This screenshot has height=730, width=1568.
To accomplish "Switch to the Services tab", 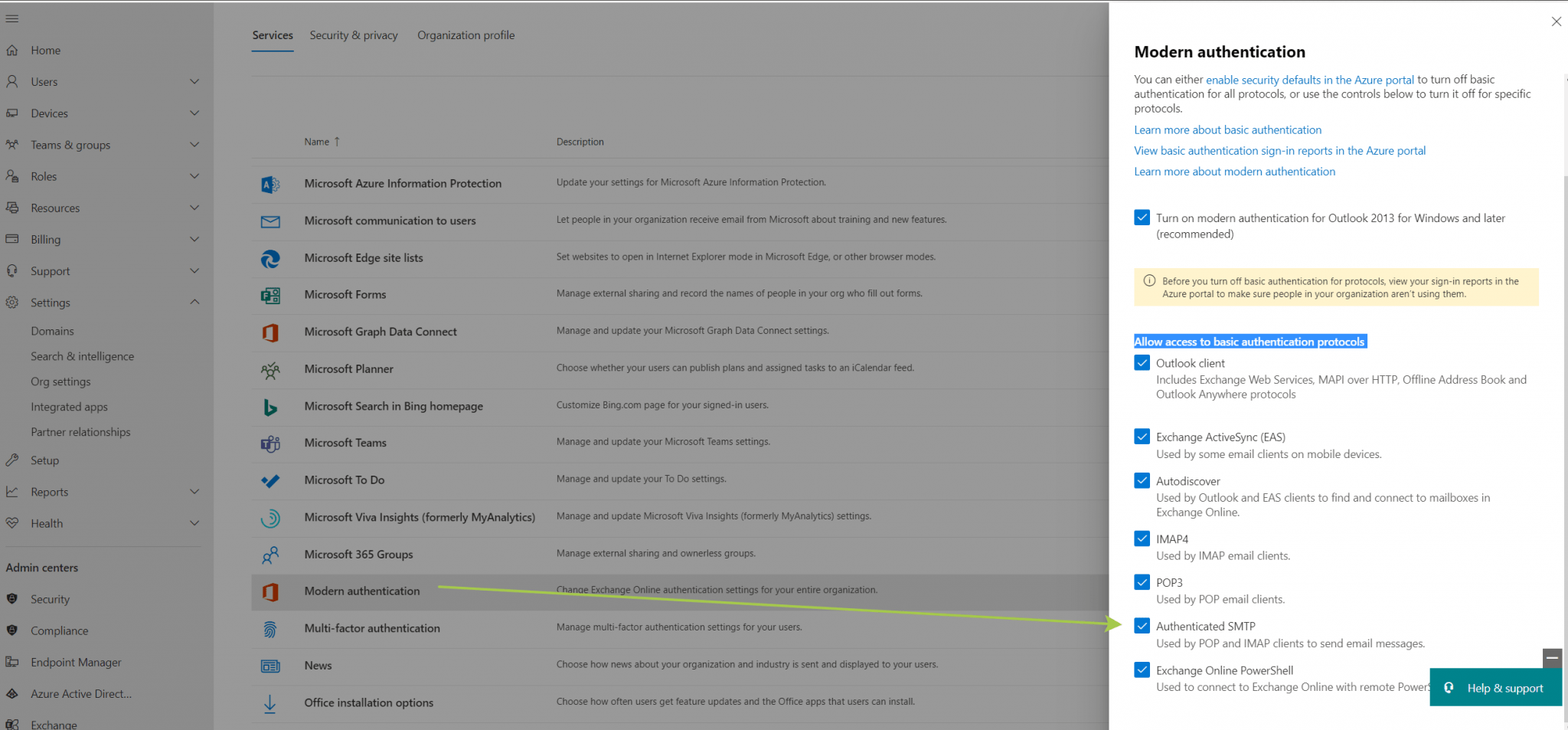I will pyautogui.click(x=273, y=35).
